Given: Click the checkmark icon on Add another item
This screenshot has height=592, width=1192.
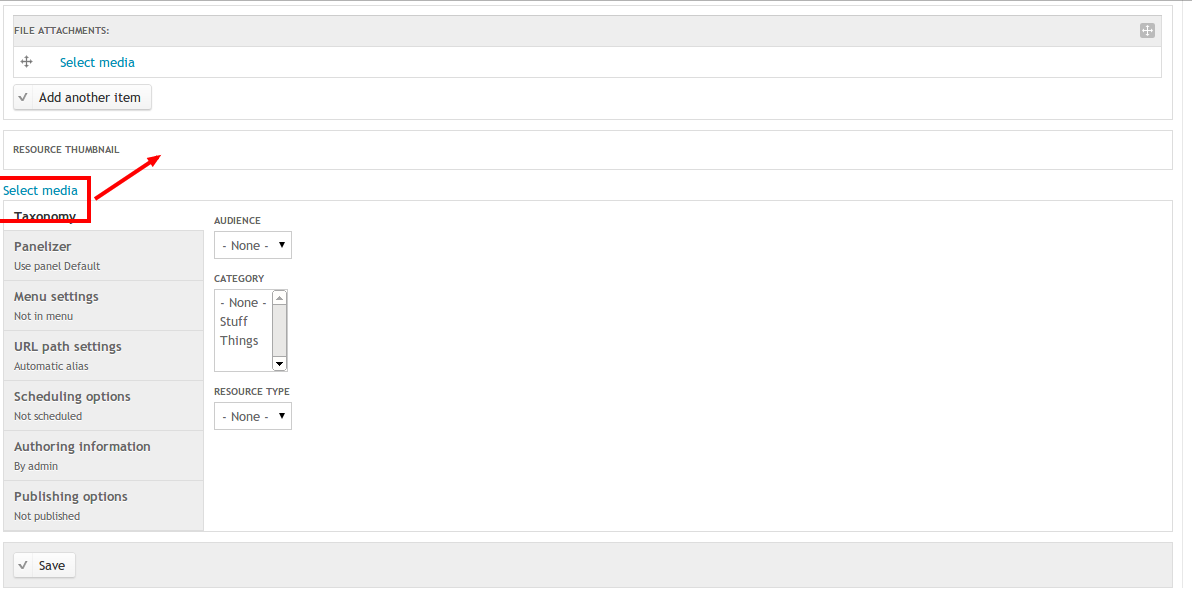Looking at the screenshot, I should point(23,97).
